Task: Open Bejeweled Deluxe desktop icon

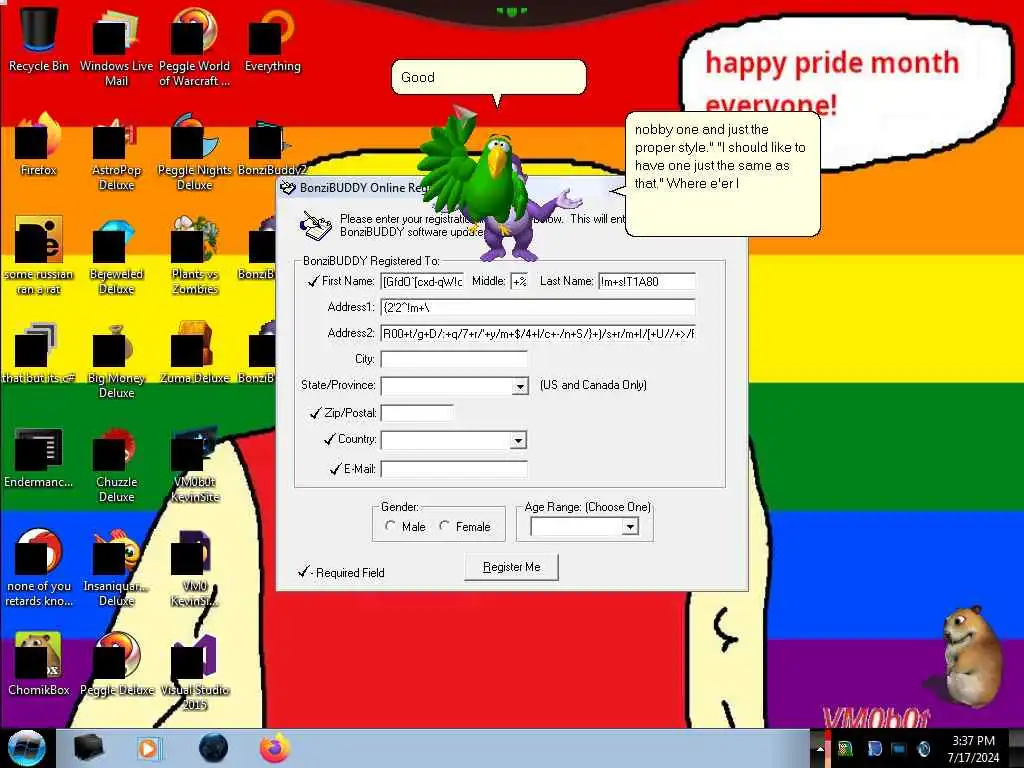Action: pyautogui.click(x=116, y=255)
